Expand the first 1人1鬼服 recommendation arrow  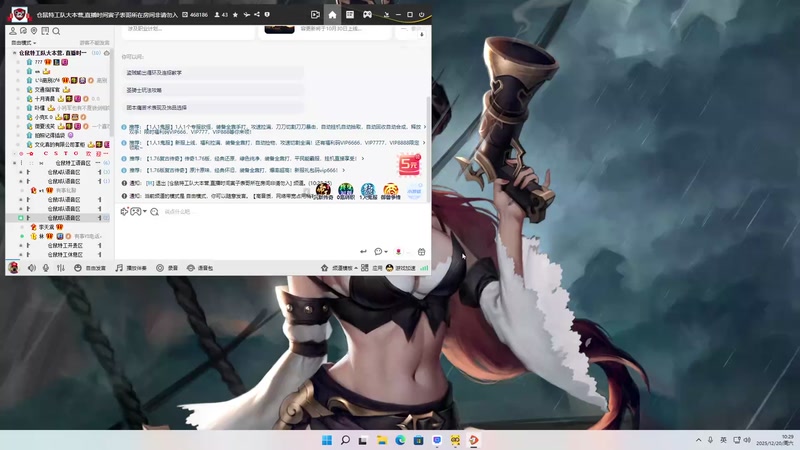pyautogui.click(x=424, y=127)
